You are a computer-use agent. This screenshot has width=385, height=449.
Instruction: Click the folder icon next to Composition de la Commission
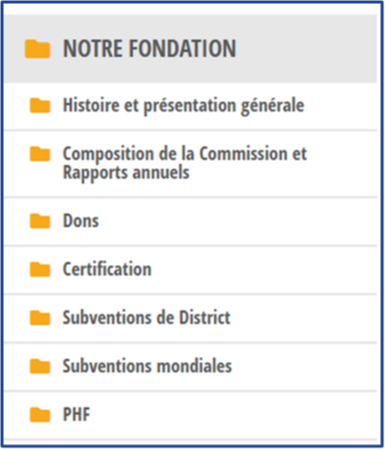[40, 154]
